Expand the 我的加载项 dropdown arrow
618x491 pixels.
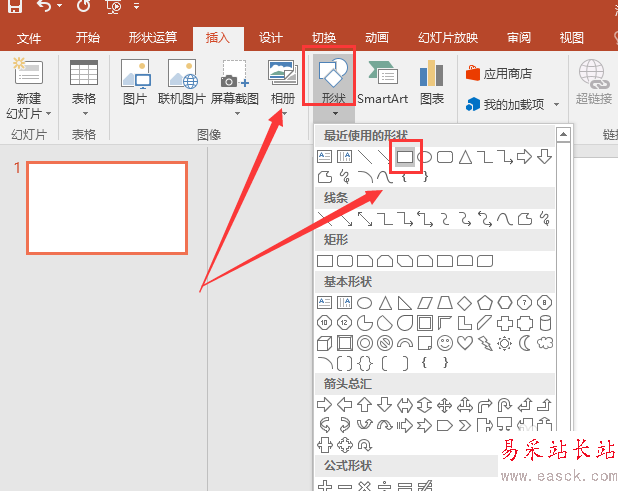tap(557, 104)
